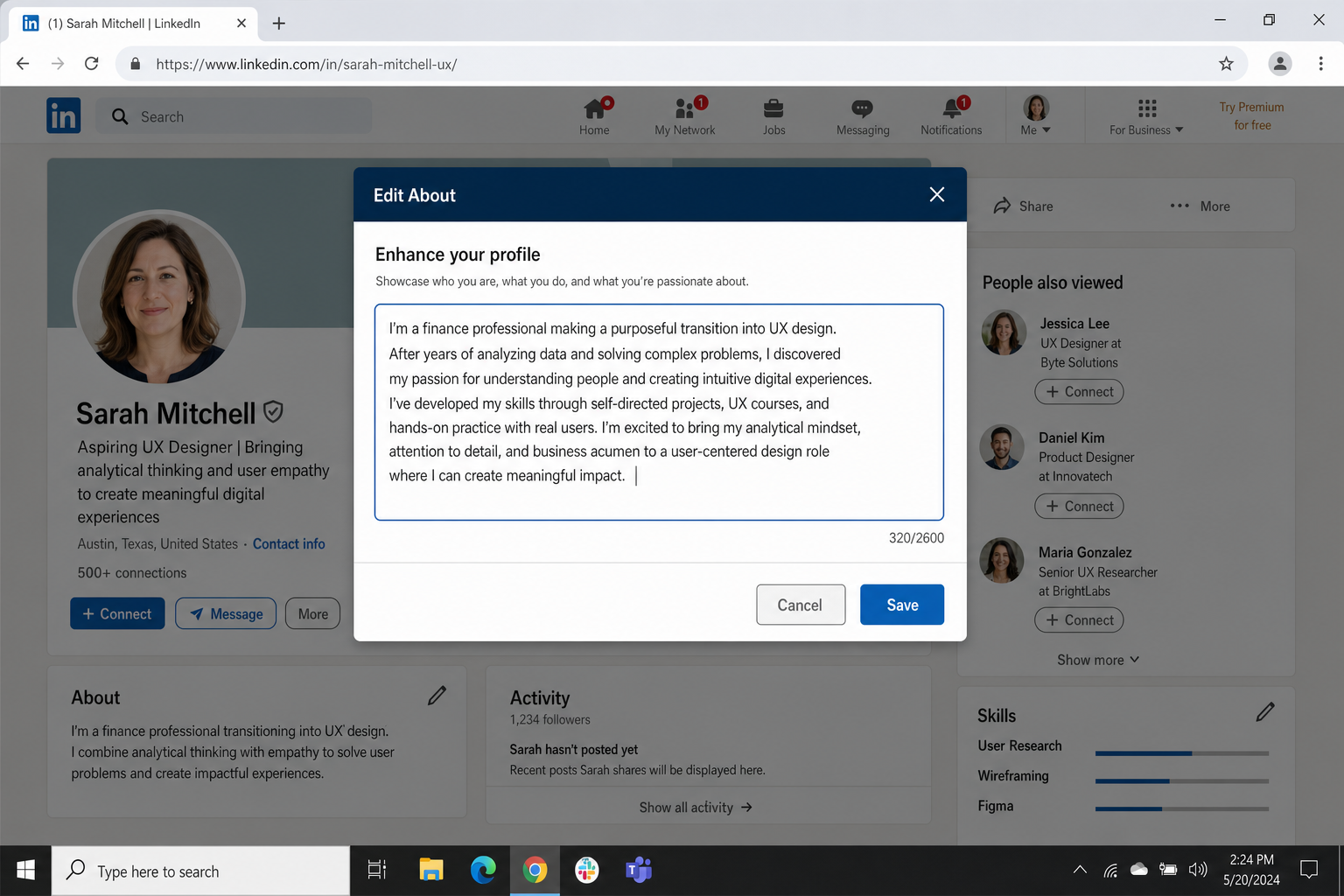1344x896 pixels.
Task: Open Chrome profile avatar icon
Action: [1280, 64]
